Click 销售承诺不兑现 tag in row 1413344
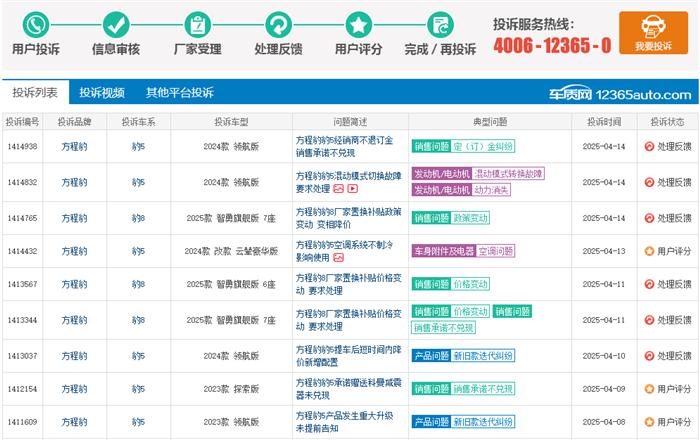 coord(443,328)
